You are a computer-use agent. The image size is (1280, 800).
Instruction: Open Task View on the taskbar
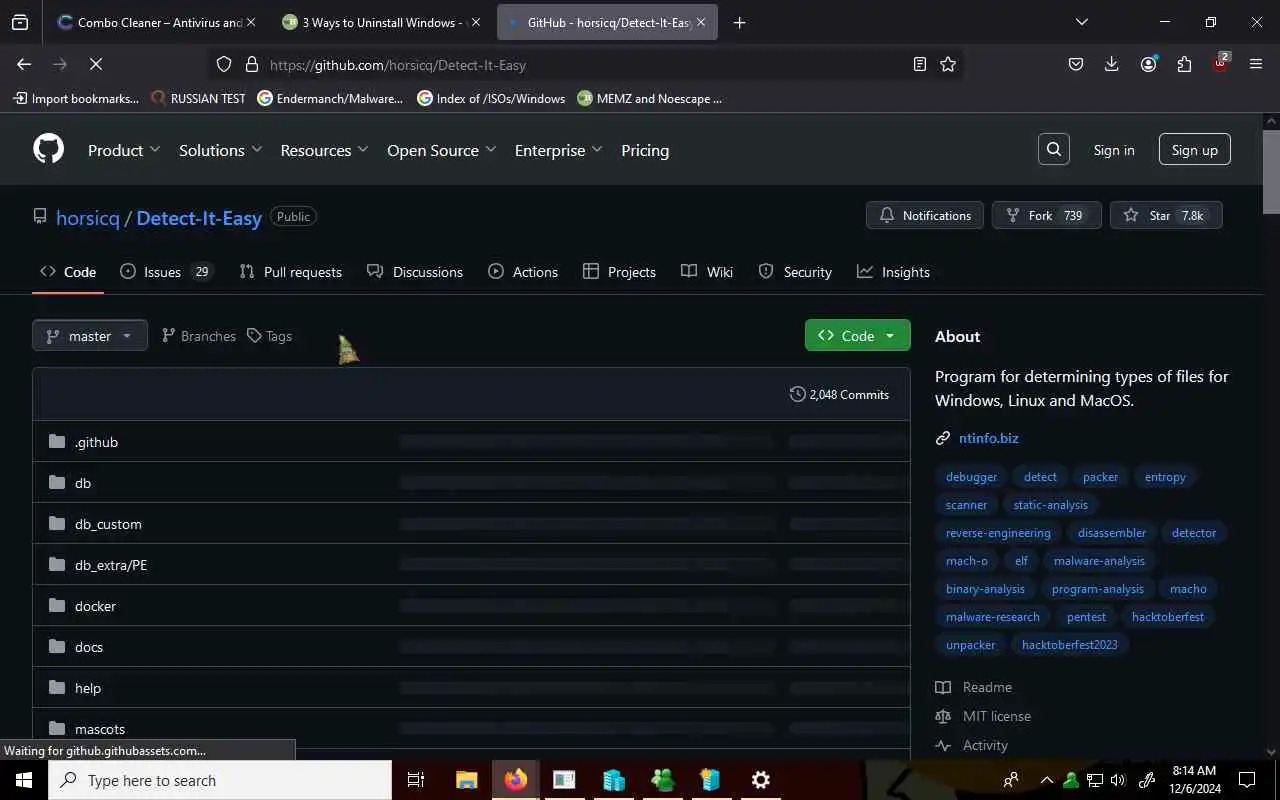click(x=416, y=780)
